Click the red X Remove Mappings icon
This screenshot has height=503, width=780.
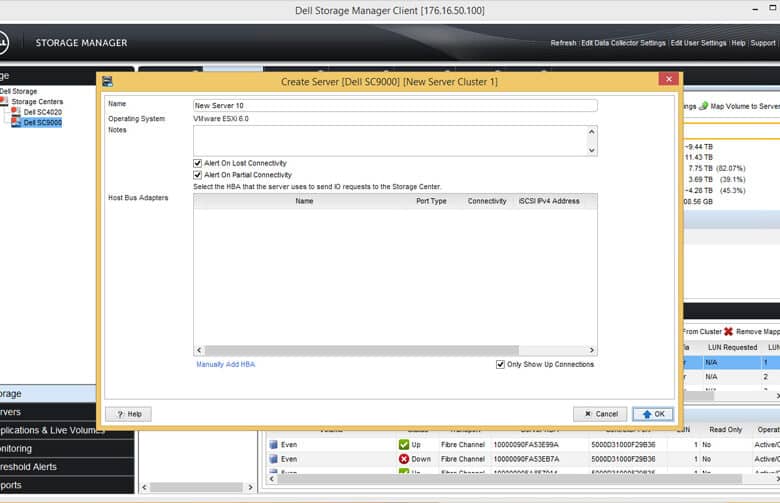[x=728, y=331]
